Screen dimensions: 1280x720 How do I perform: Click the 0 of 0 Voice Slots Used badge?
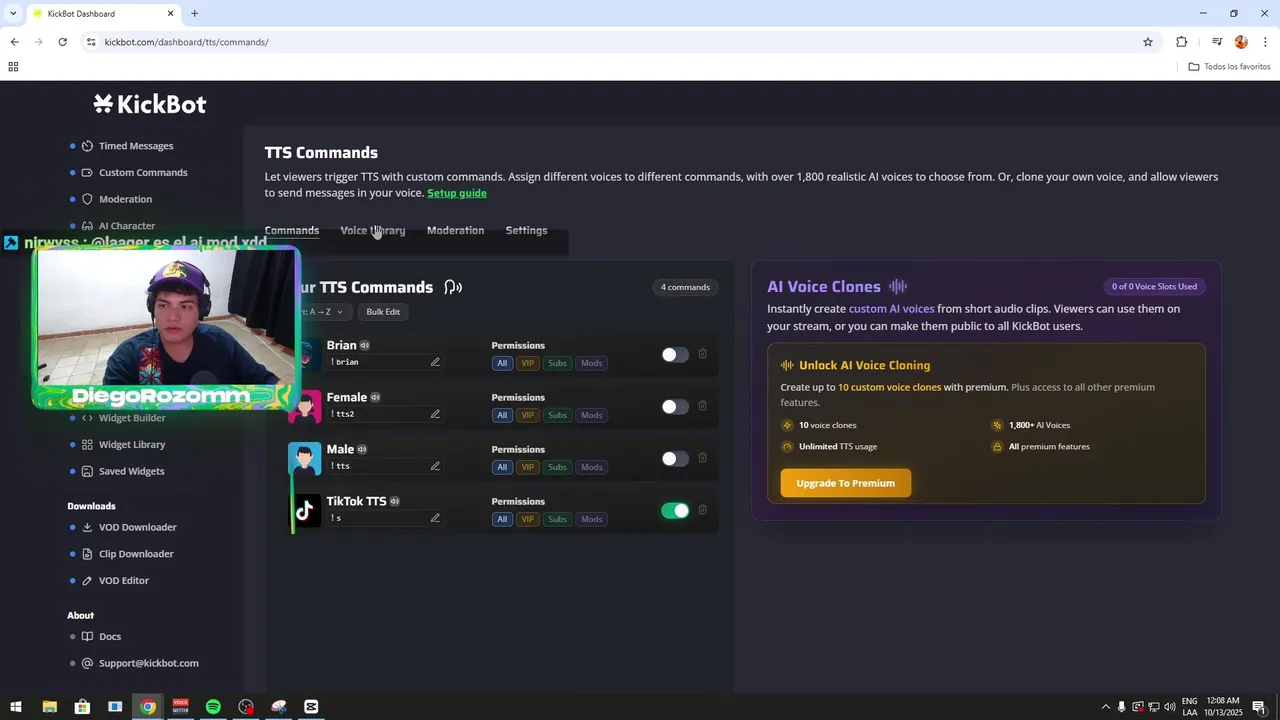point(1154,286)
